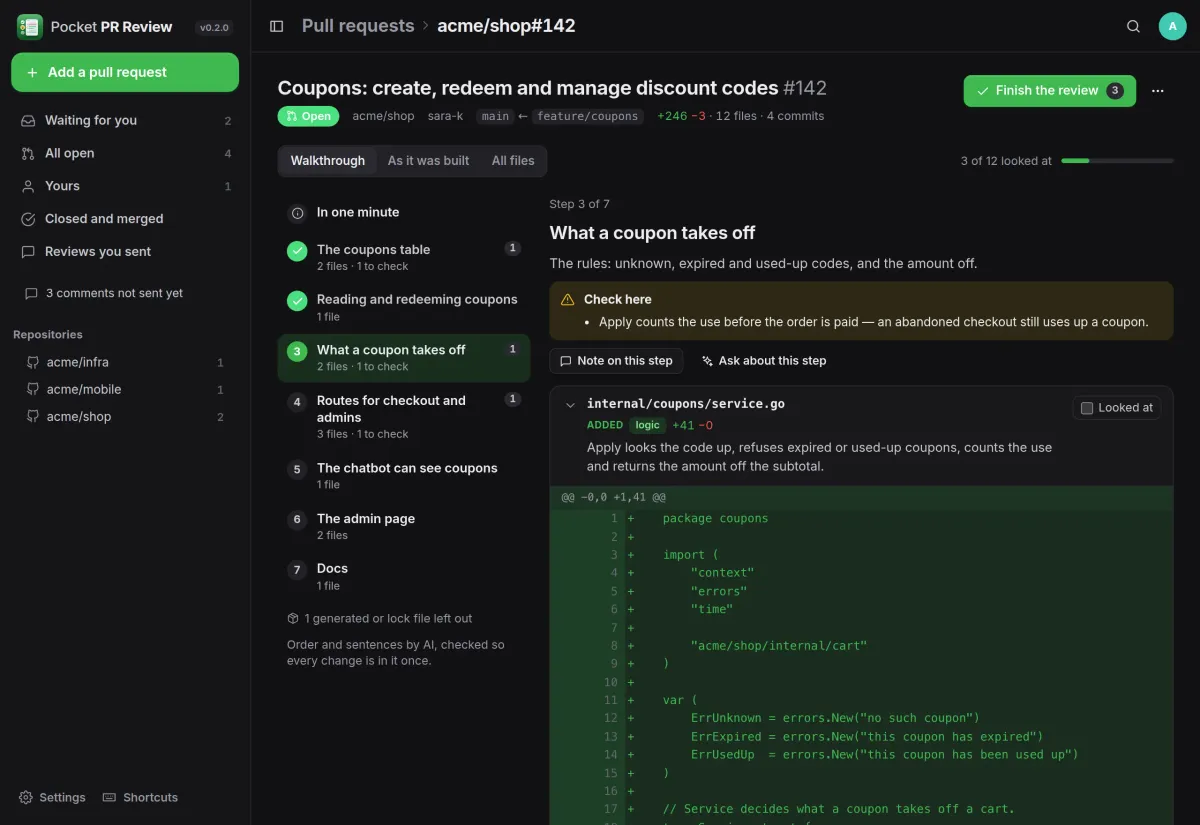
Task: Go to Pull requests breadcrumb link
Action: tap(358, 26)
